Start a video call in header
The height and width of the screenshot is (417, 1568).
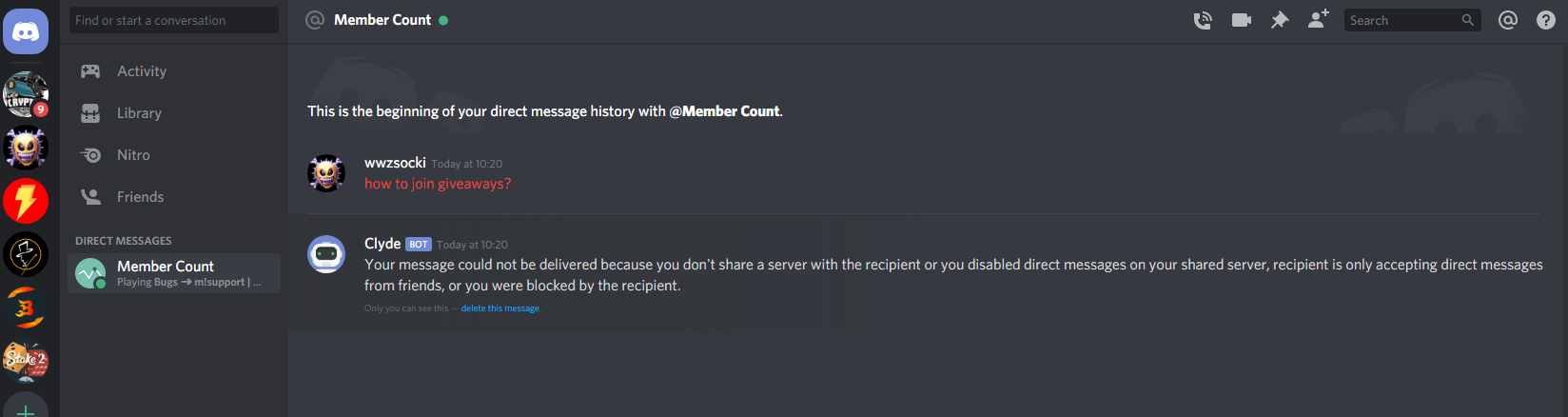click(x=1242, y=20)
